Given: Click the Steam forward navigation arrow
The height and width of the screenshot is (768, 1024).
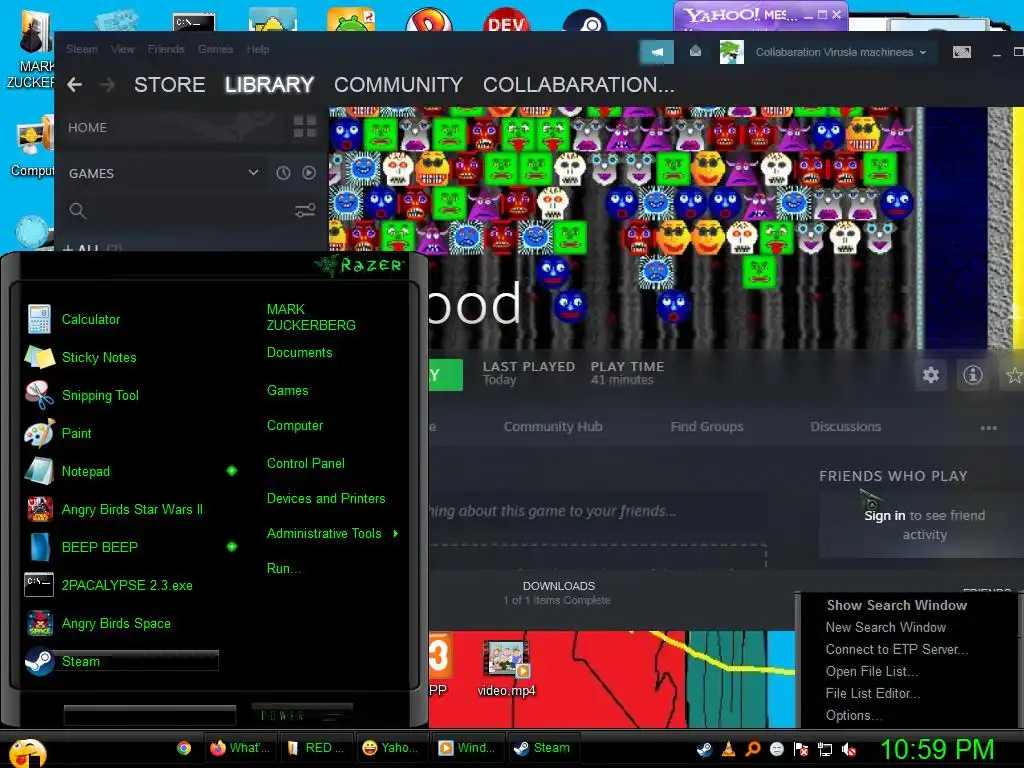Looking at the screenshot, I should (x=108, y=85).
